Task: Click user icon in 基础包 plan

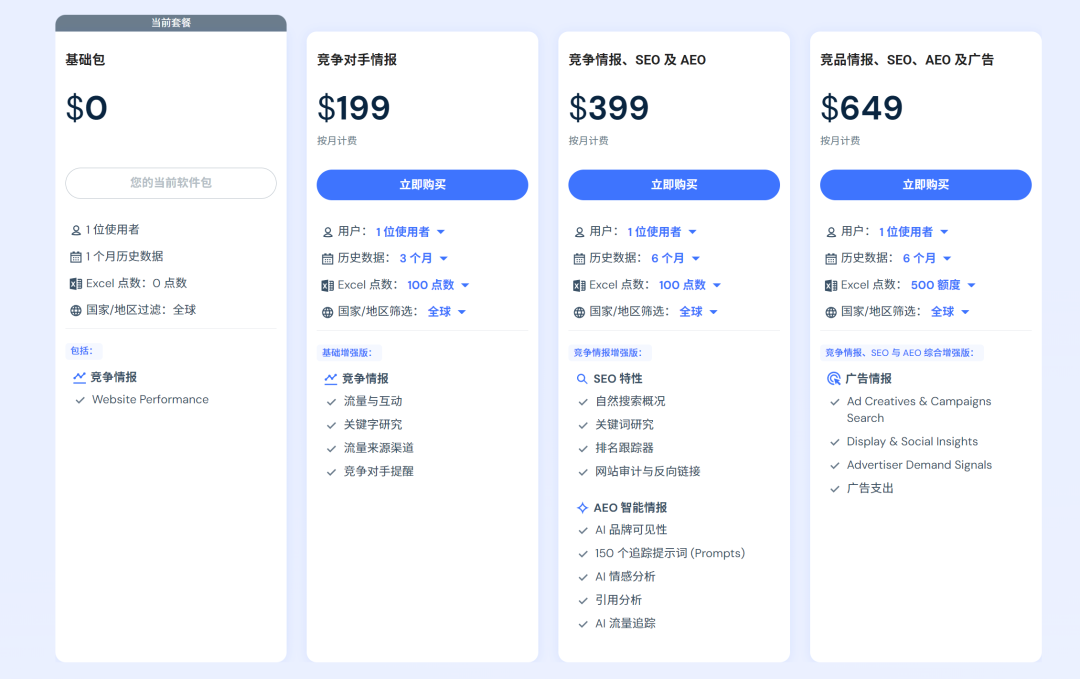Action: tap(76, 230)
